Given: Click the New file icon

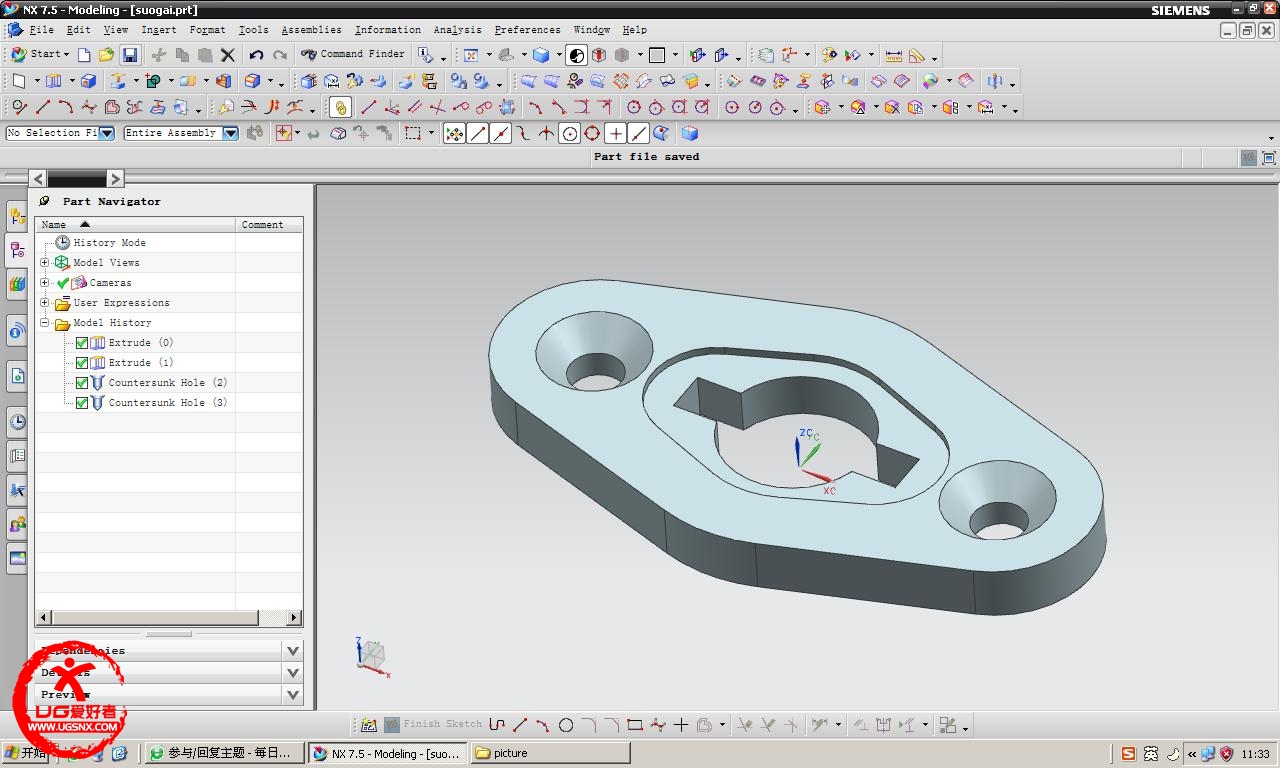Looking at the screenshot, I should (x=84, y=55).
